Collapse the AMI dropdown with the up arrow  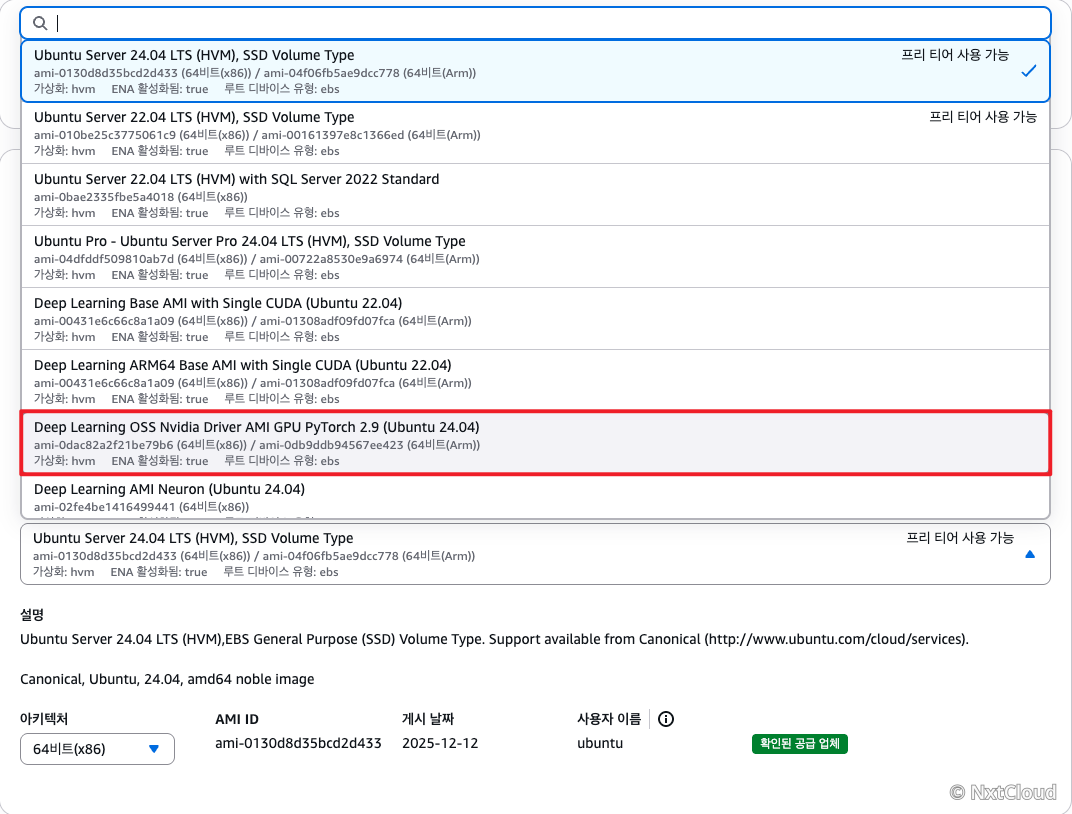(1030, 554)
